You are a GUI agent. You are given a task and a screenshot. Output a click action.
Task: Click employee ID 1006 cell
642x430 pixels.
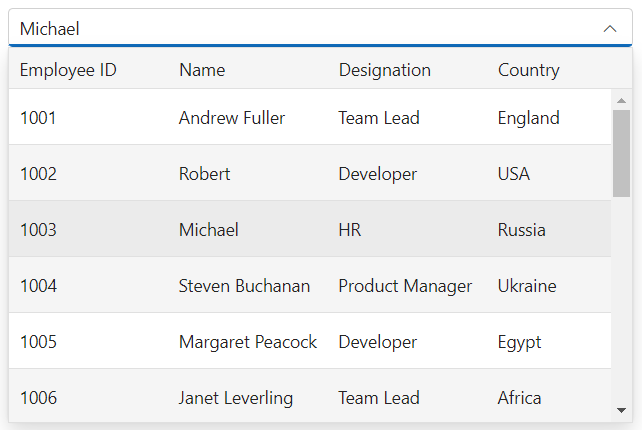(x=38, y=398)
